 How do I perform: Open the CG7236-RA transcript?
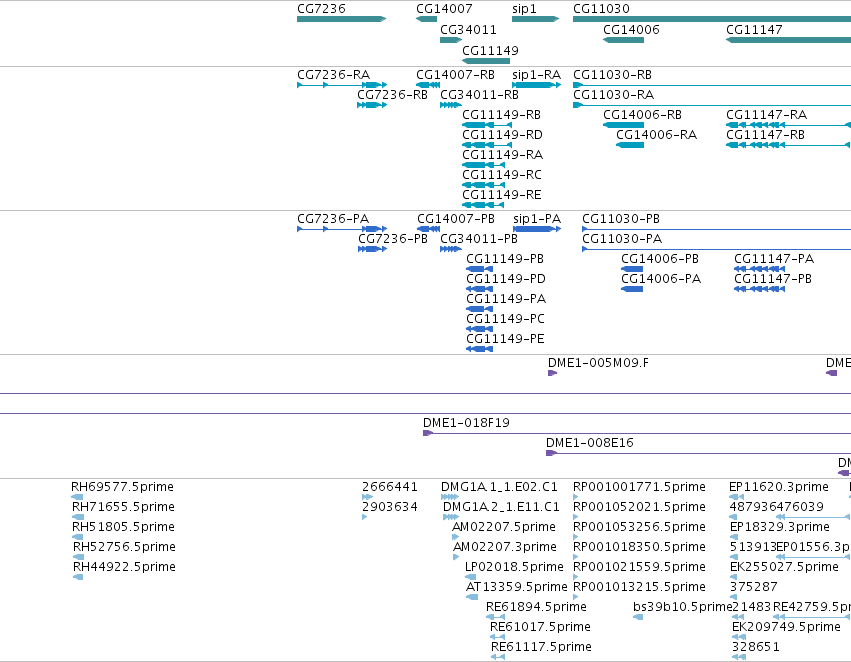click(x=342, y=85)
